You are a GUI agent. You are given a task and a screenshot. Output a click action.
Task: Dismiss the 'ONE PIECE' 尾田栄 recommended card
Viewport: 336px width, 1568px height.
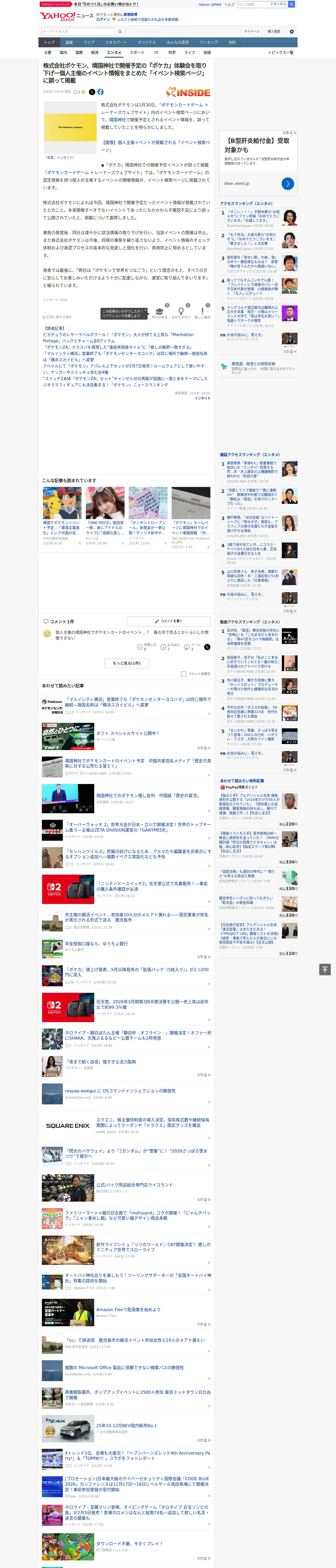pyautogui.click(x=122, y=543)
